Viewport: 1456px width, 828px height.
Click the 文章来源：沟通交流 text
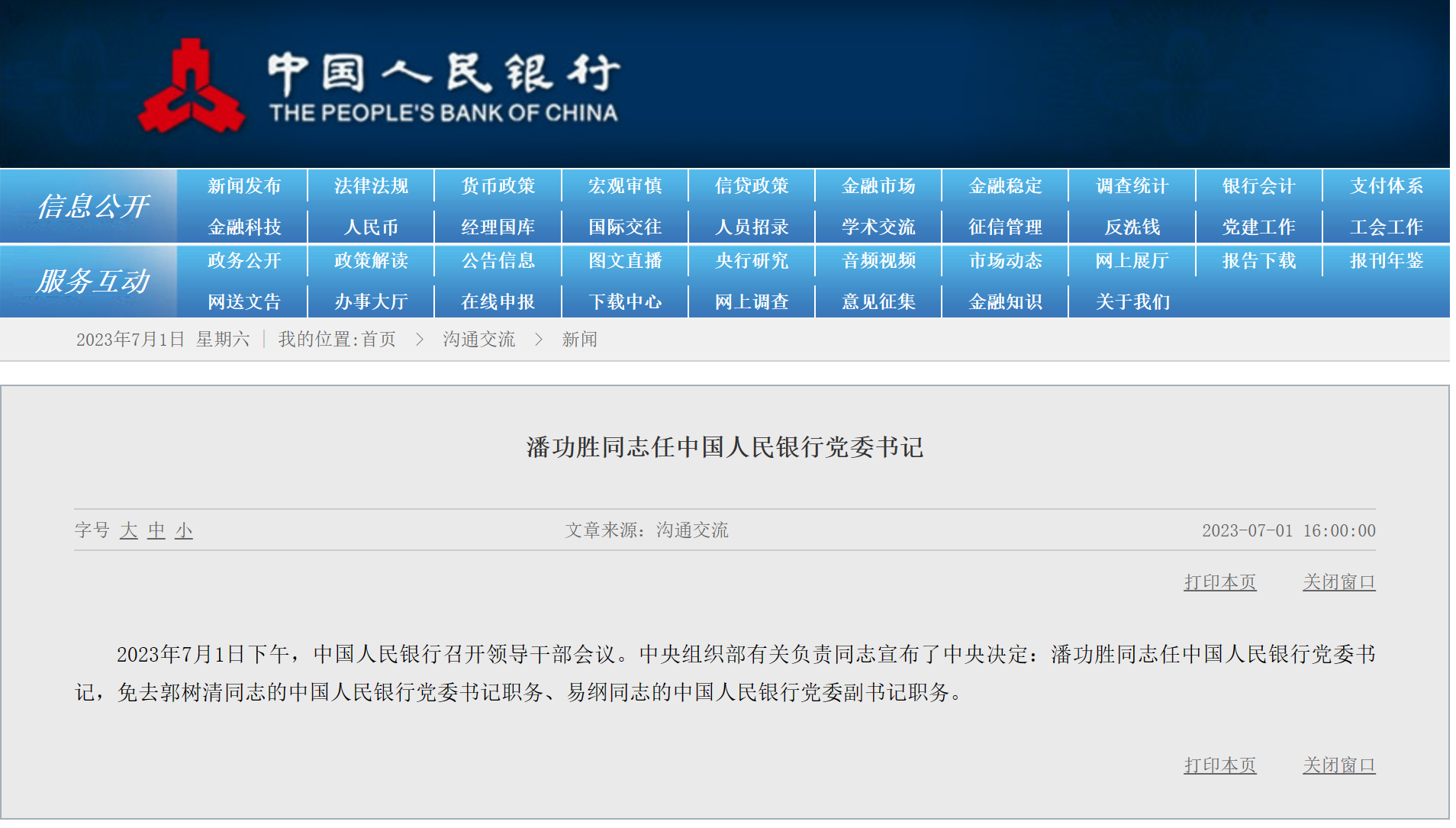[646, 530]
